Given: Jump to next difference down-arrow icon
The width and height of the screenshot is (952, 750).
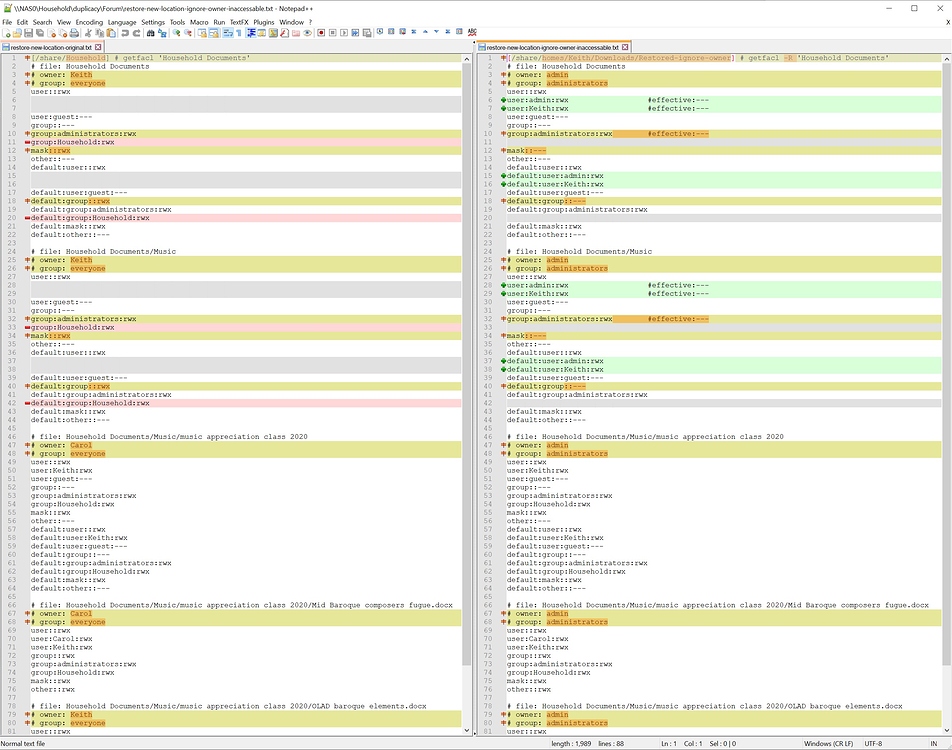Looking at the screenshot, I should 436,32.
